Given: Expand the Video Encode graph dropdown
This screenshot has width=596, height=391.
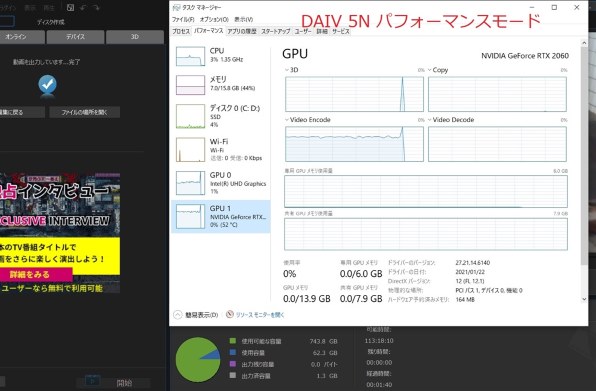Looking at the screenshot, I should [287, 120].
